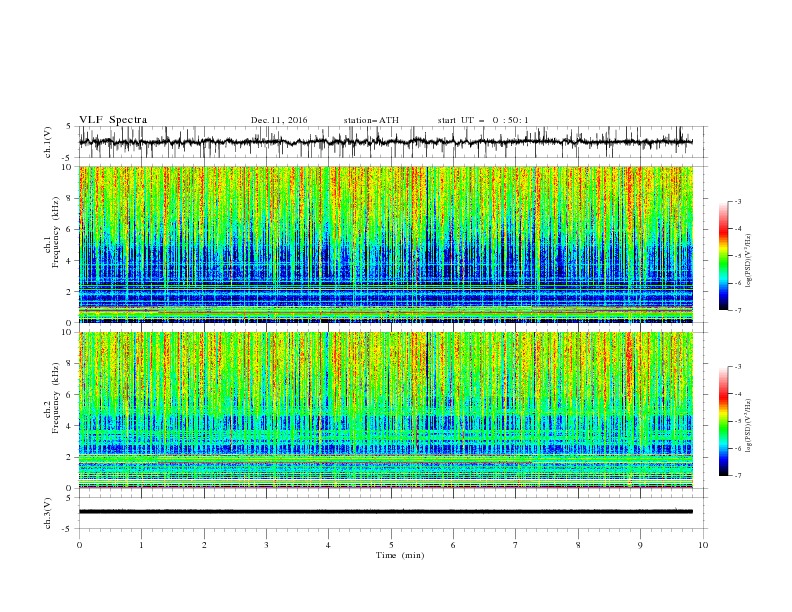This screenshot has width=792, height=612.
Task: Click the ch.3 voltage waveform trace
Action: point(386,512)
